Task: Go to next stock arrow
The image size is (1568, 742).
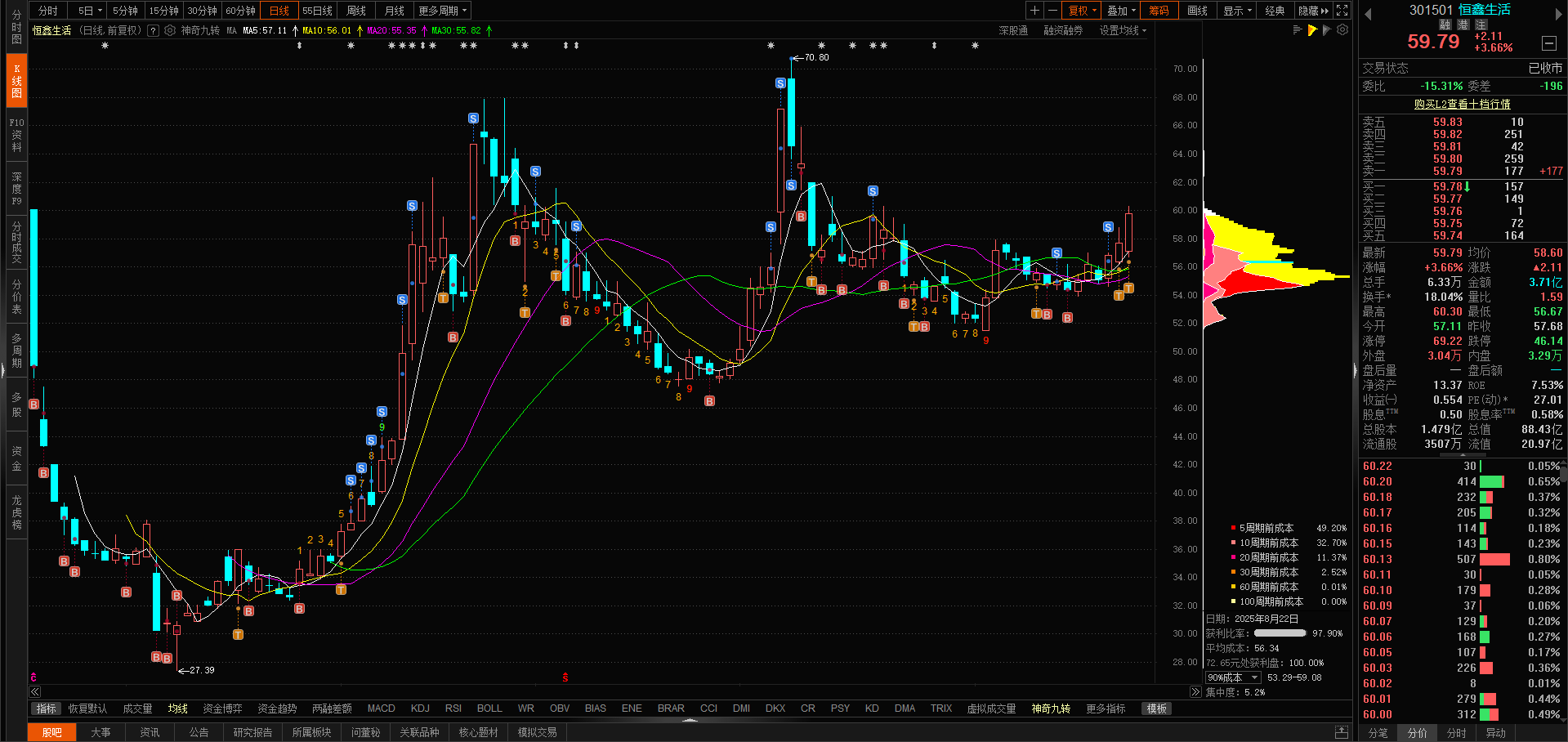Action: [1558, 14]
